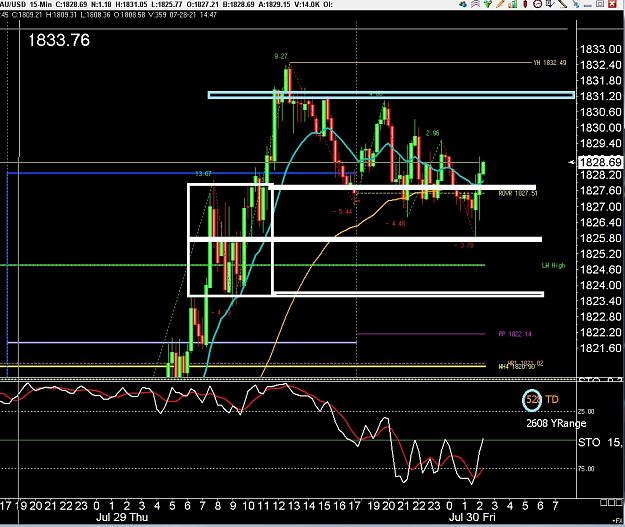Click the PP 1822.14 pivot label
The image size is (625, 527).
(x=515, y=334)
